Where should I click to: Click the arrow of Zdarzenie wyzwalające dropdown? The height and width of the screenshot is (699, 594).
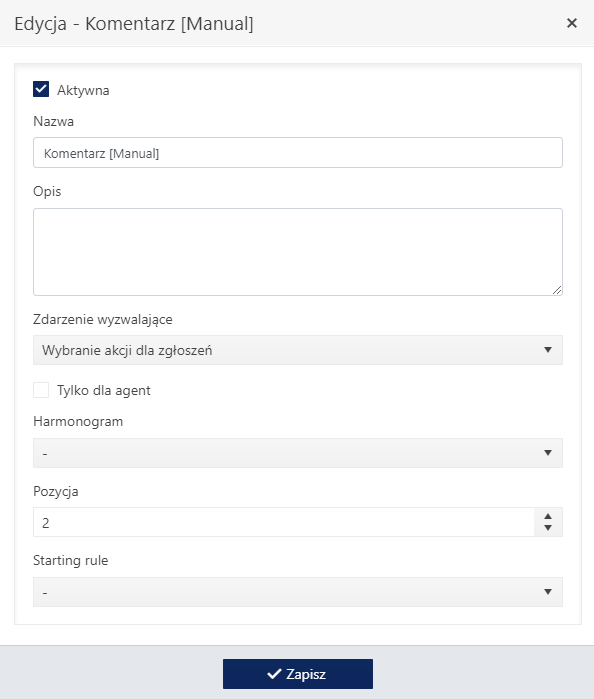[548, 350]
